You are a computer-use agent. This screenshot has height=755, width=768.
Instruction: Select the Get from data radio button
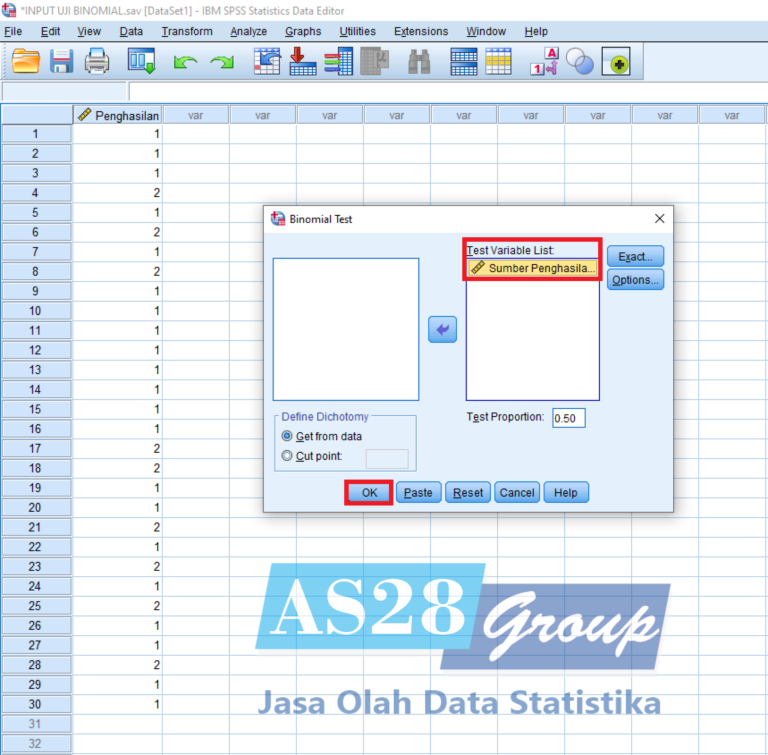click(x=288, y=436)
